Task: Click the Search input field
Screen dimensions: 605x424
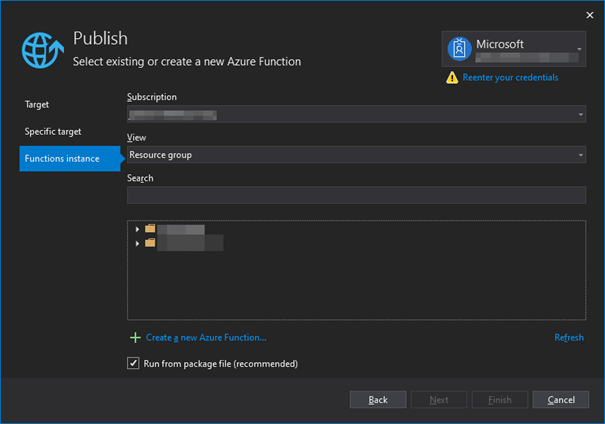Action: tap(357, 195)
